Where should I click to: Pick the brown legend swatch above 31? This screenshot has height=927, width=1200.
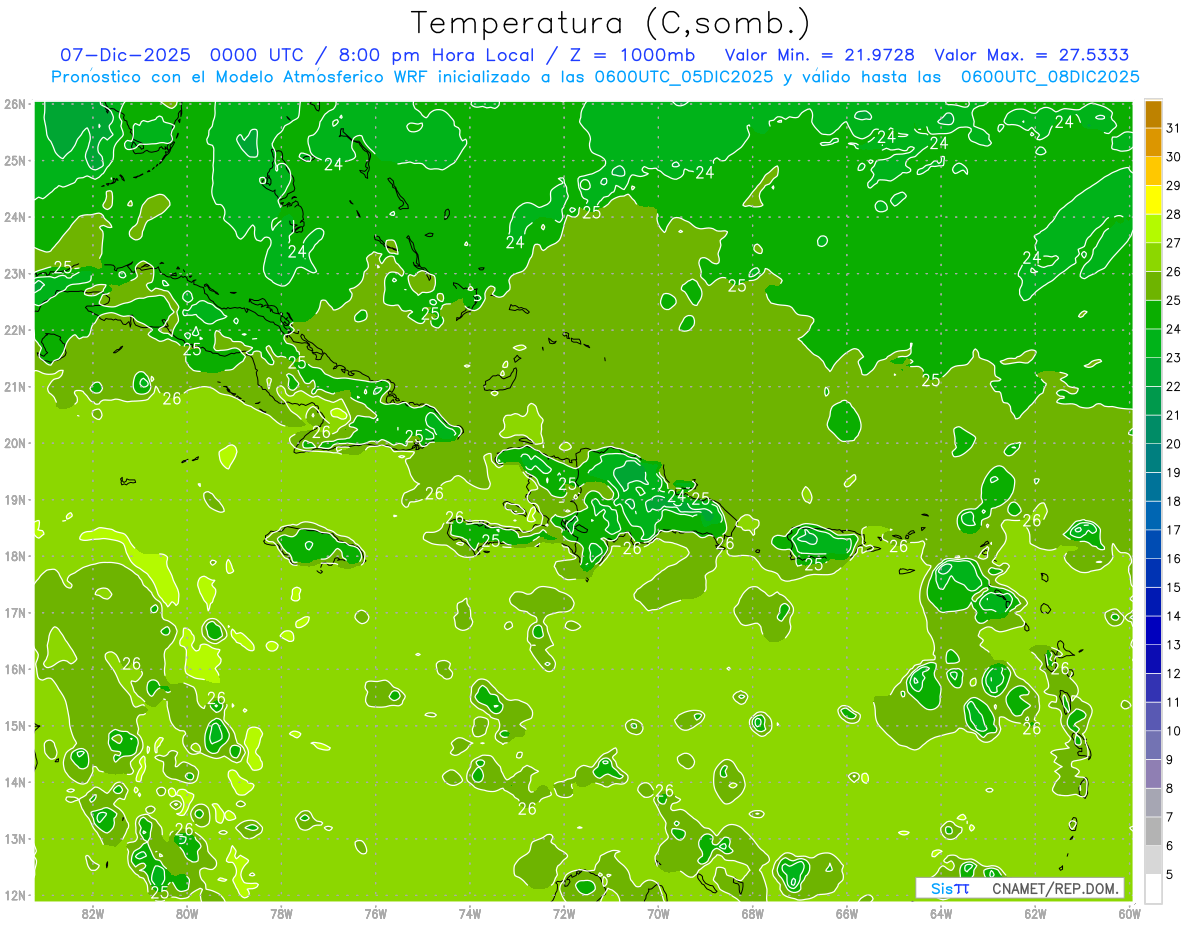tap(1153, 114)
